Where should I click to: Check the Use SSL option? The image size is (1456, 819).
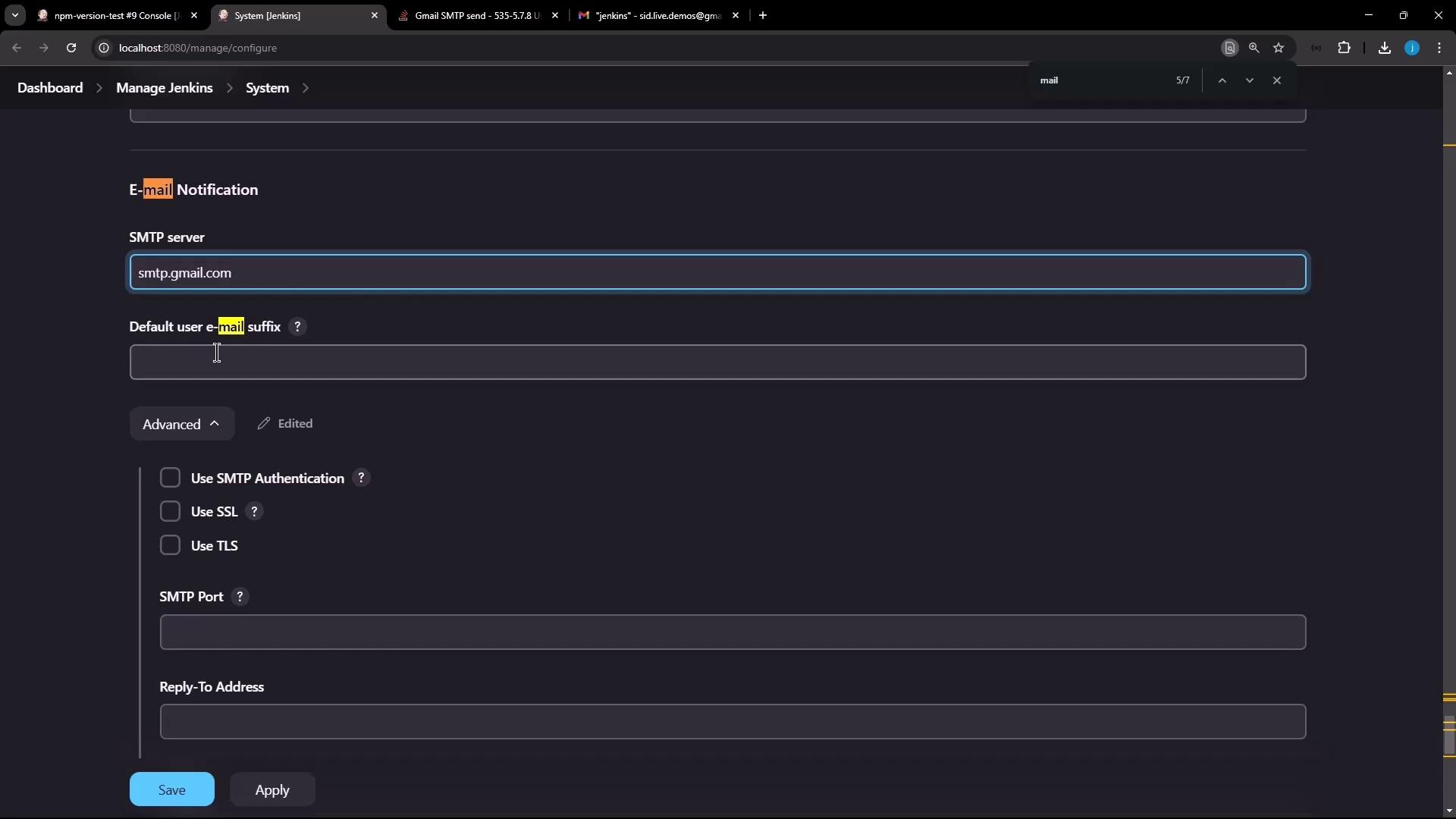coord(170,512)
